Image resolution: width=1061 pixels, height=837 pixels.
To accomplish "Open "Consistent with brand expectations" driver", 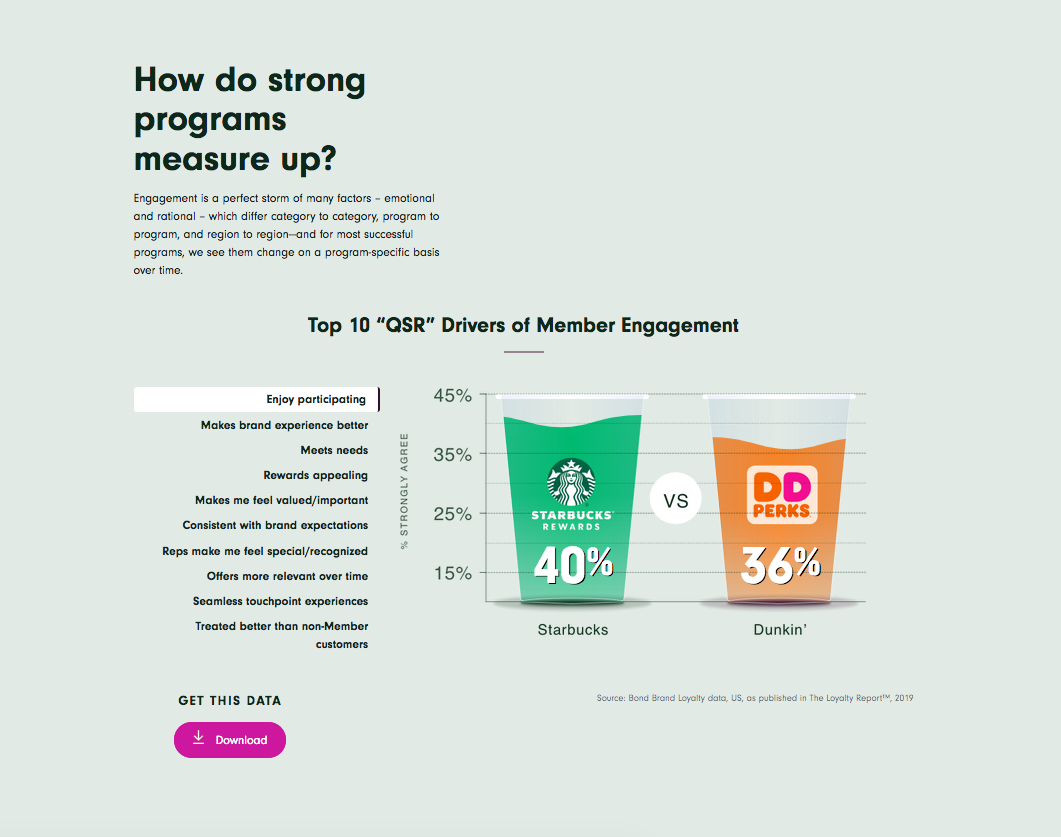I will tap(275, 525).
